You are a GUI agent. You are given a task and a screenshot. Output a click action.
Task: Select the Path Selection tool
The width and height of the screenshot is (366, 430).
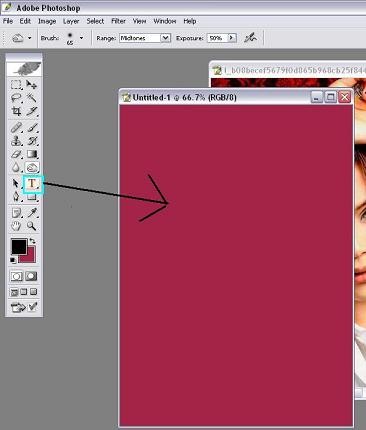pyautogui.click(x=16, y=184)
